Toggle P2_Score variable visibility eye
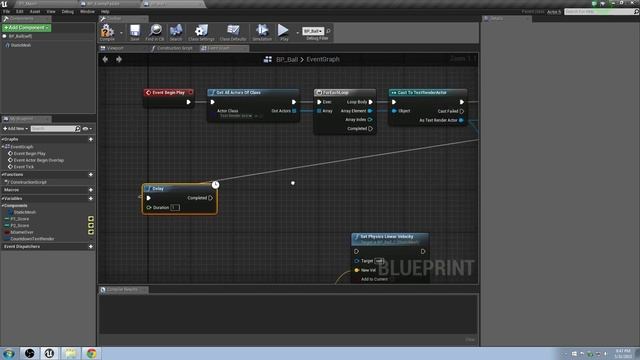Image resolution: width=640 pixels, height=360 pixels. (x=91, y=225)
